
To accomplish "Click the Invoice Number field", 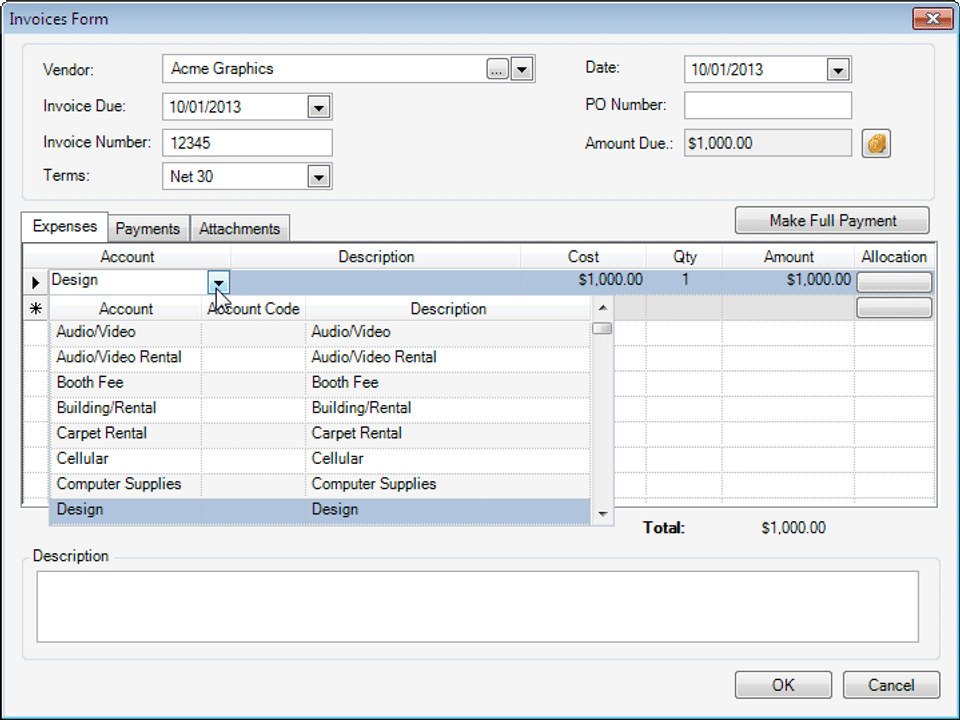I will click(247, 143).
